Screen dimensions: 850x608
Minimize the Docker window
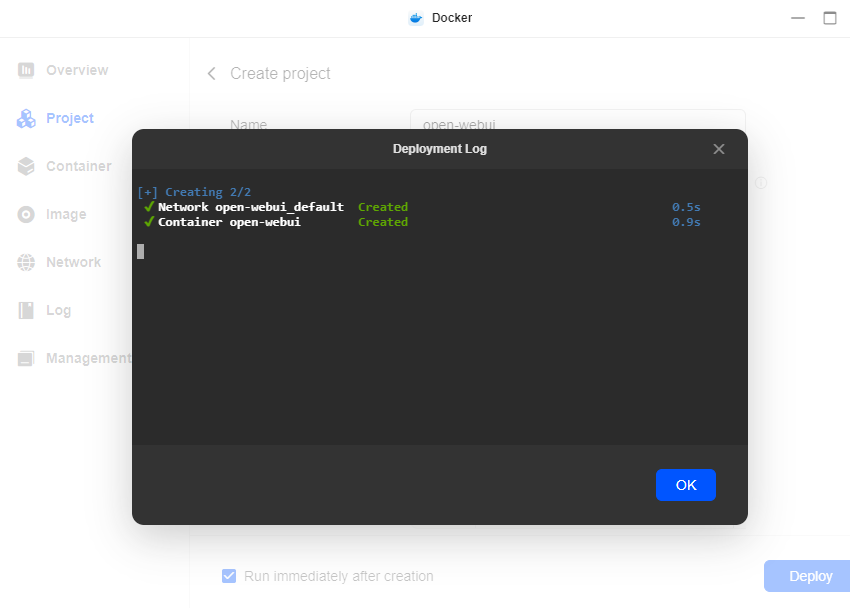(797, 18)
